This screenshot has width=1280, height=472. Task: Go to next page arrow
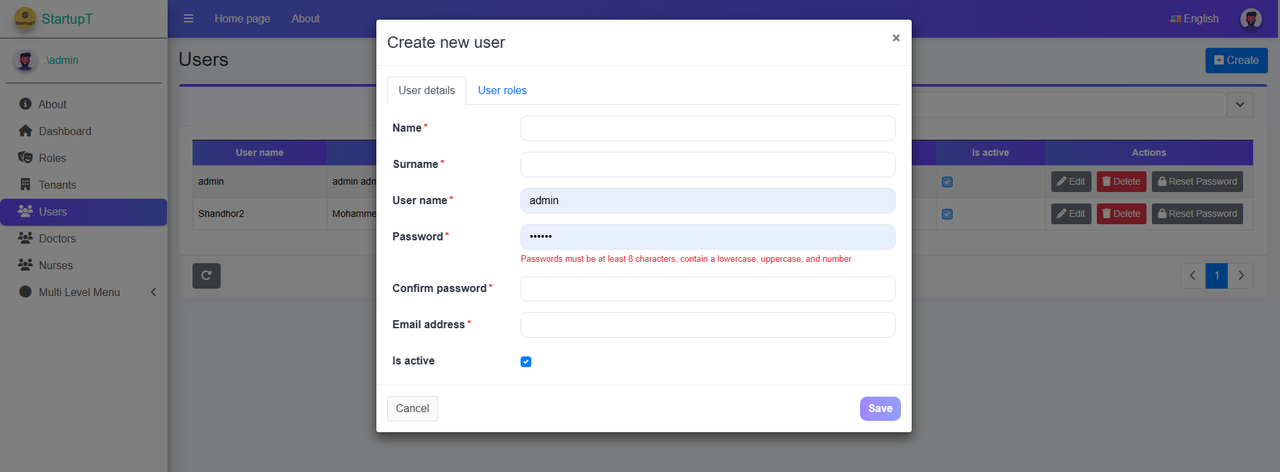tap(1241, 276)
